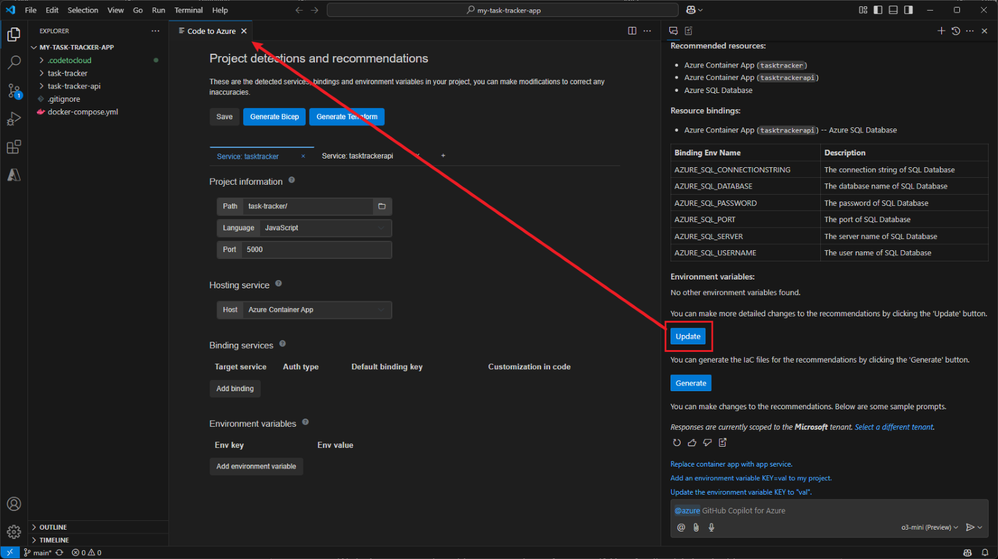Viewport: 998px width, 559px height.
Task: Go back in navigation history
Action: 299,10
